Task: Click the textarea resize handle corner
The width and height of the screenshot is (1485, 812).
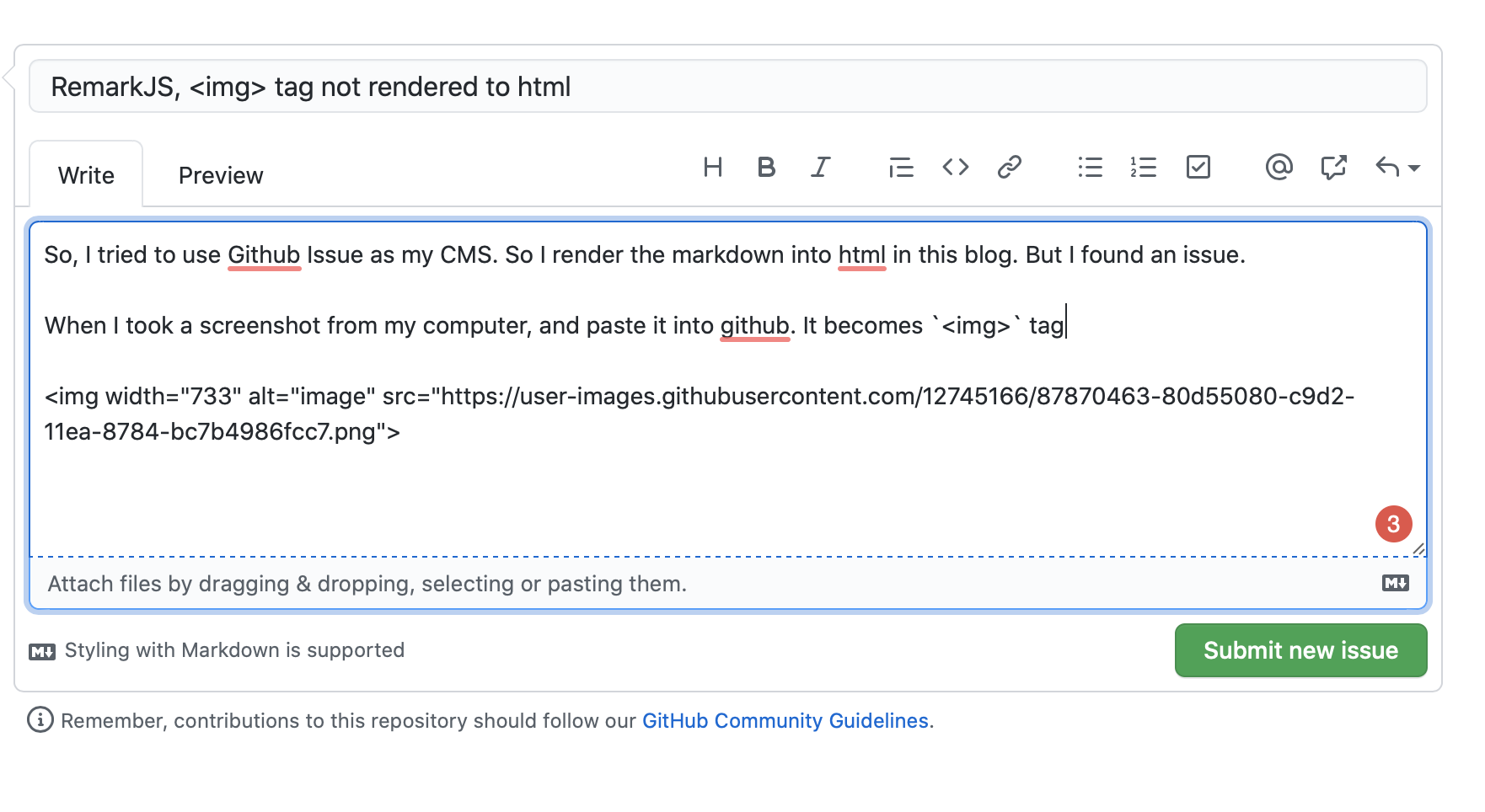Action: 1418,548
